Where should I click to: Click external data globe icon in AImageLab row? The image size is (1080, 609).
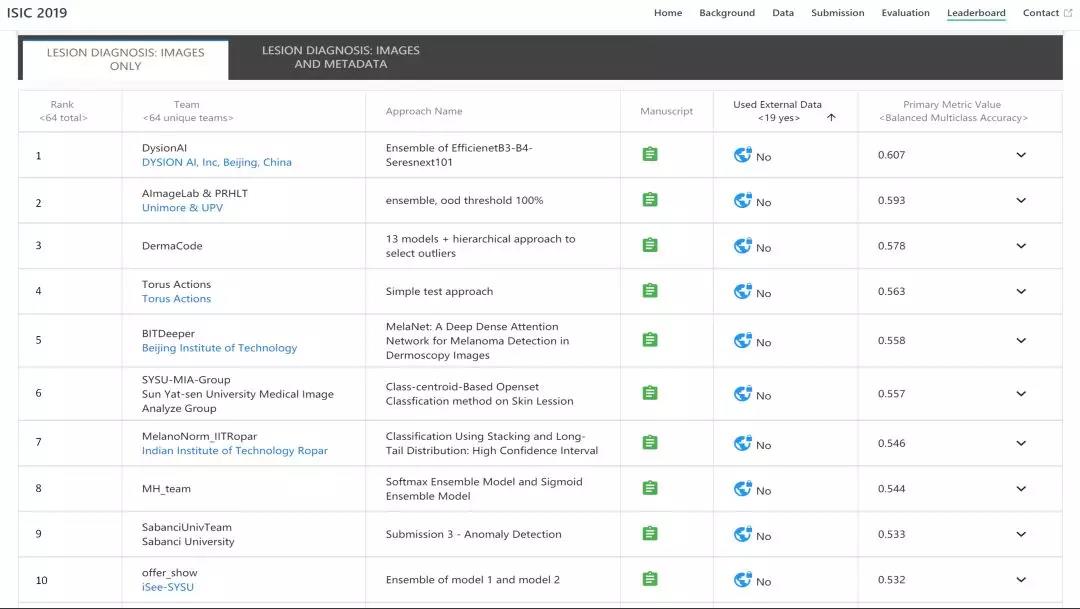tap(742, 200)
